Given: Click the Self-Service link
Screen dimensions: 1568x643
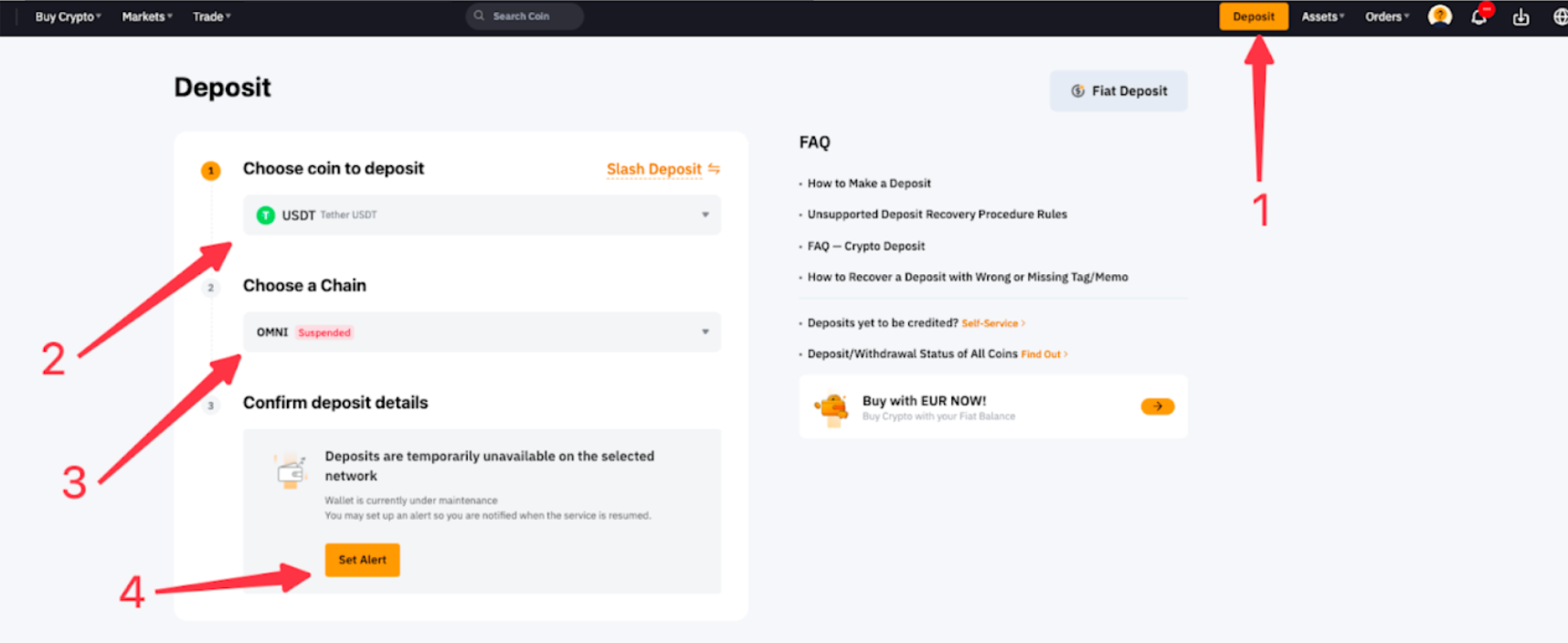Looking at the screenshot, I should pos(991,323).
